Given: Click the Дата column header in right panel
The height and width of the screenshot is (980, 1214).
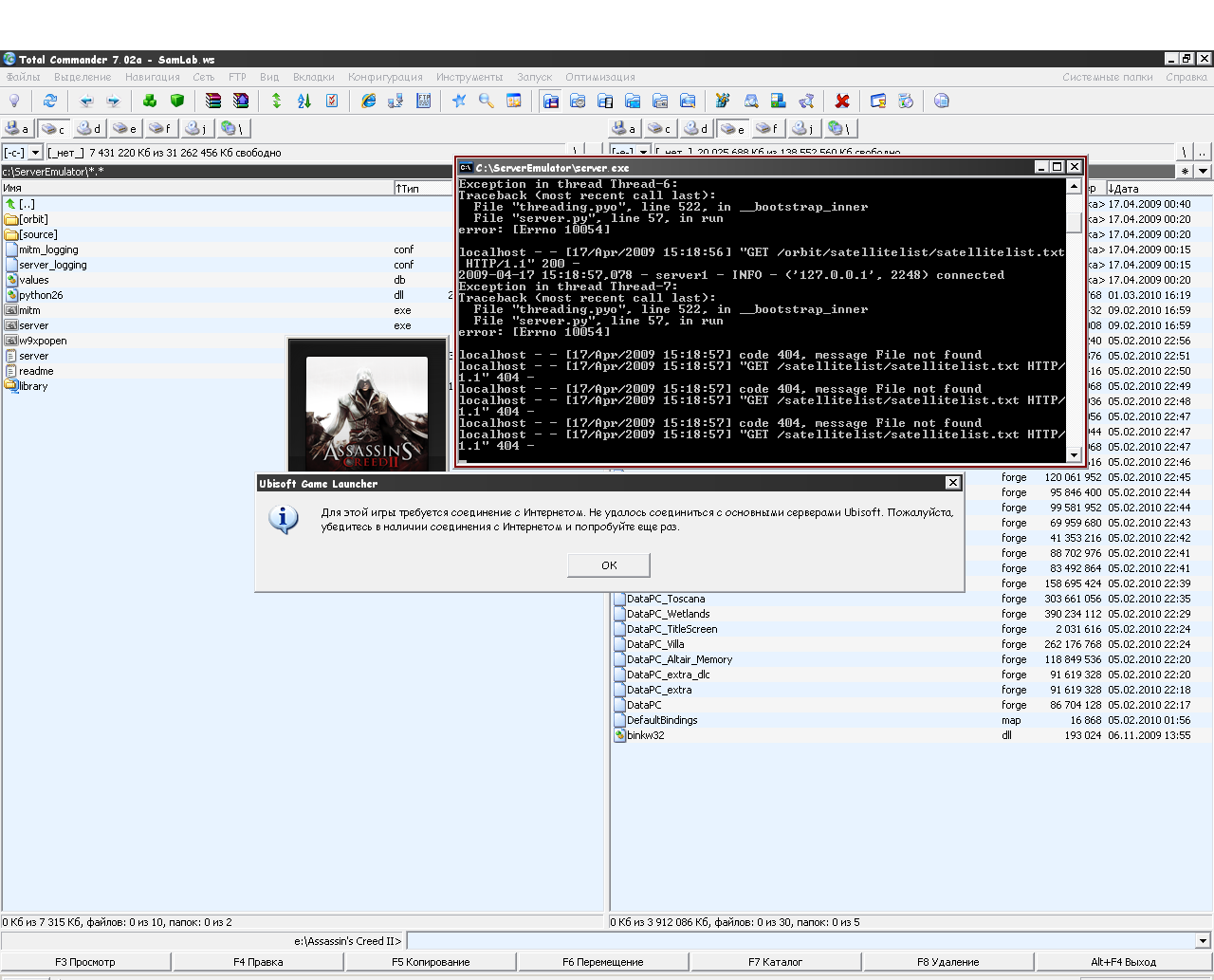Looking at the screenshot, I should click(1159, 188).
